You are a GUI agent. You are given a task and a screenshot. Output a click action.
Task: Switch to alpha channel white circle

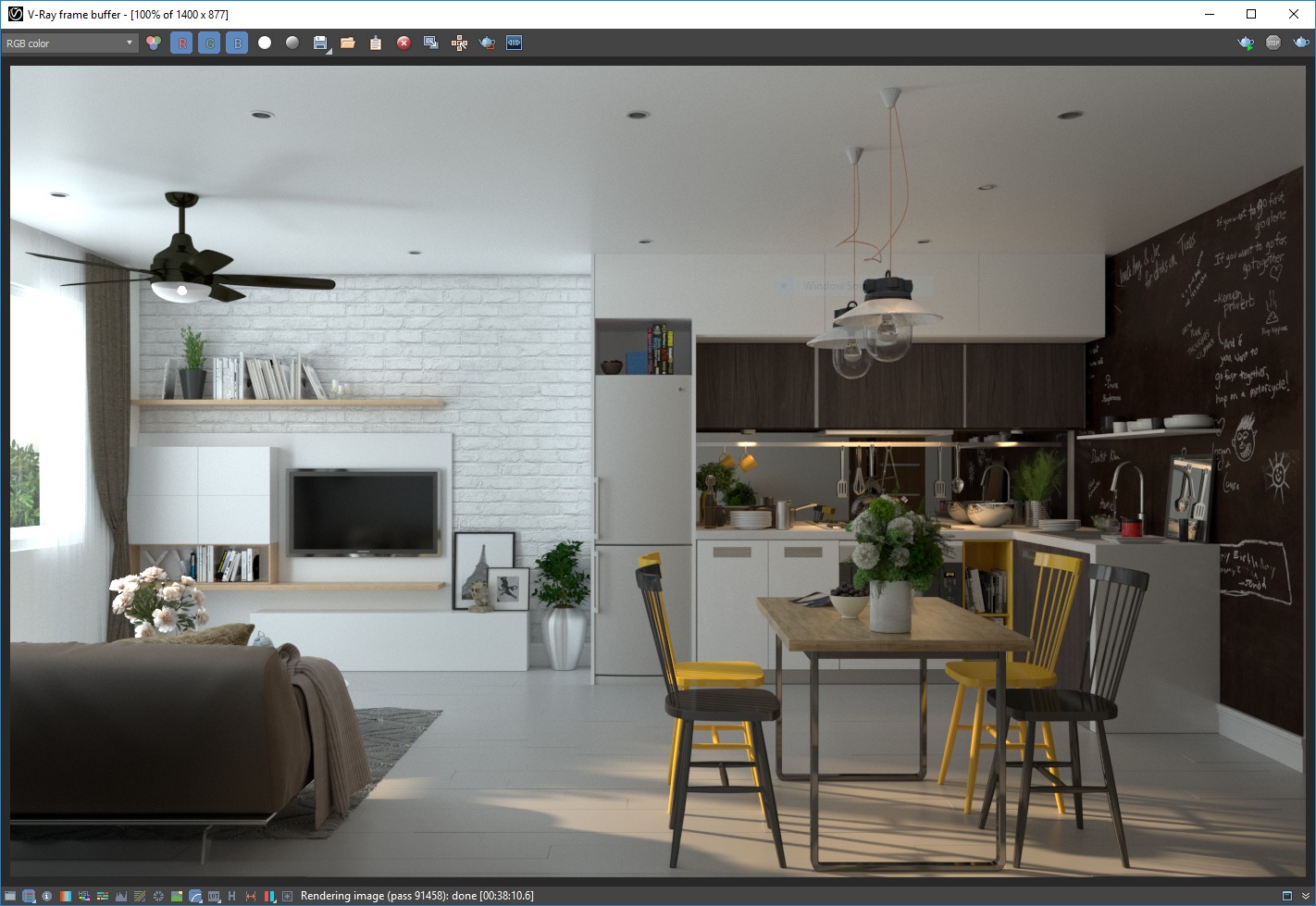click(x=265, y=43)
